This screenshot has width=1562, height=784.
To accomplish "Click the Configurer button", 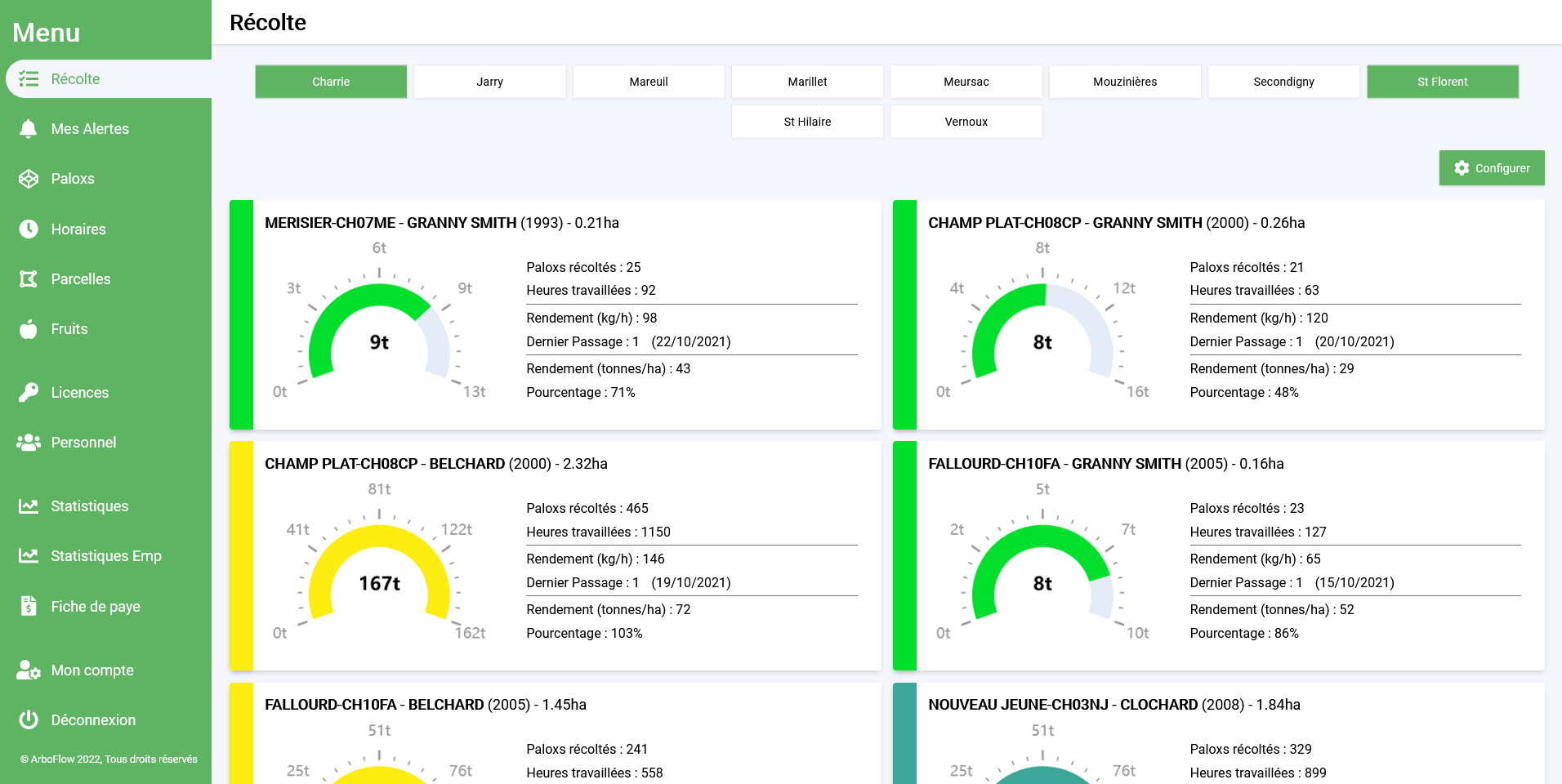I will click(1492, 168).
